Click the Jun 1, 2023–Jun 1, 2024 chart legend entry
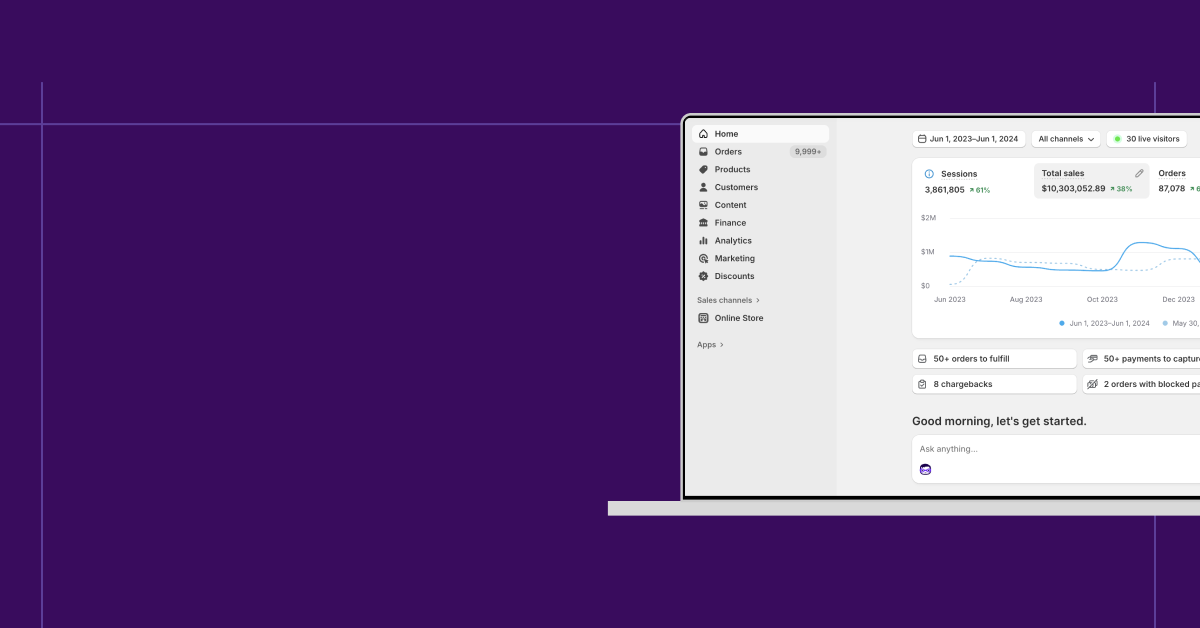Viewport: 1200px width, 628px height. [x=1104, y=323]
